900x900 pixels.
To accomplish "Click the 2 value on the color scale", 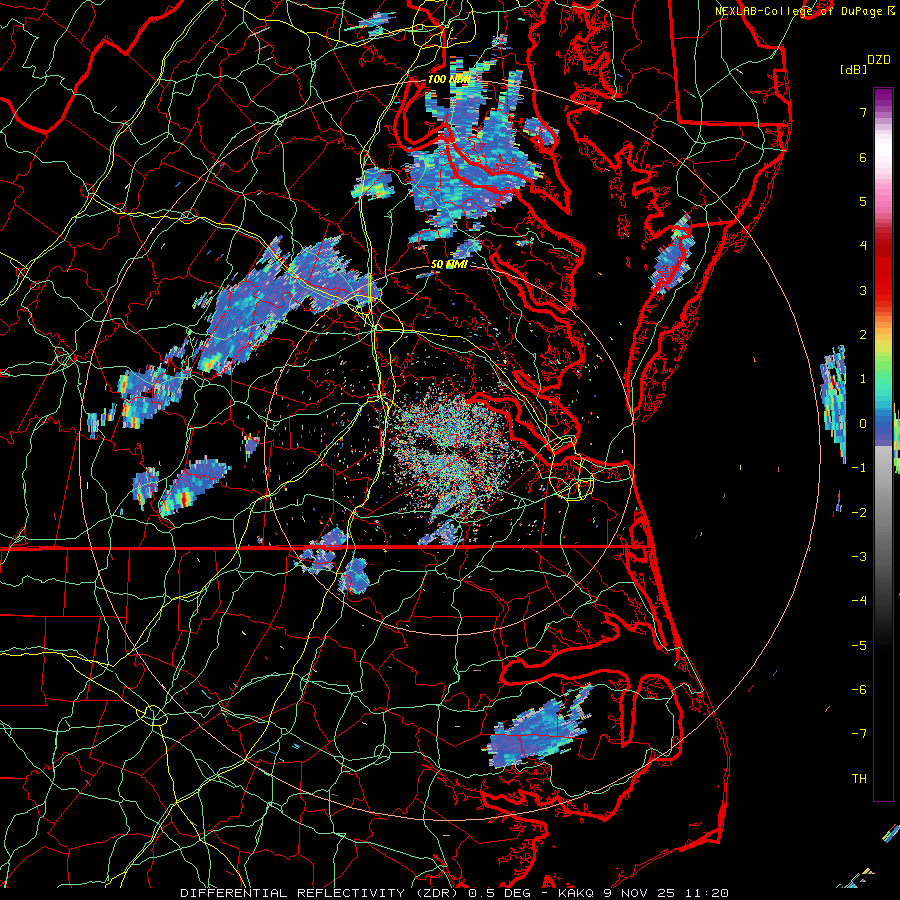I will tap(863, 335).
